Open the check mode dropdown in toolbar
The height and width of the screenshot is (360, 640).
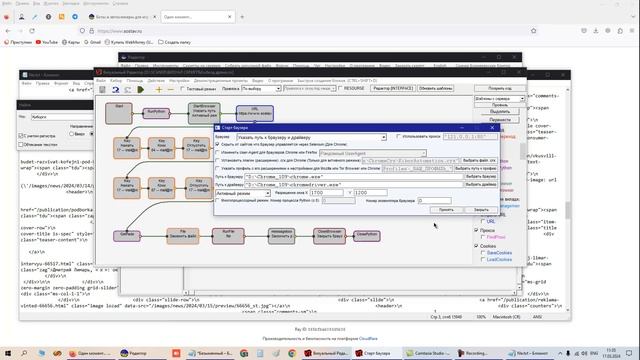(261, 89)
